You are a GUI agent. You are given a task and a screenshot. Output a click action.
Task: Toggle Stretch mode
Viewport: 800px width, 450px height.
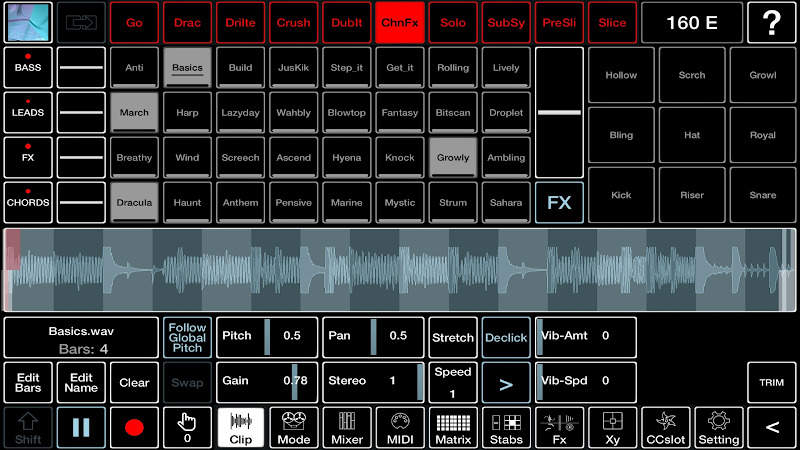(x=453, y=338)
